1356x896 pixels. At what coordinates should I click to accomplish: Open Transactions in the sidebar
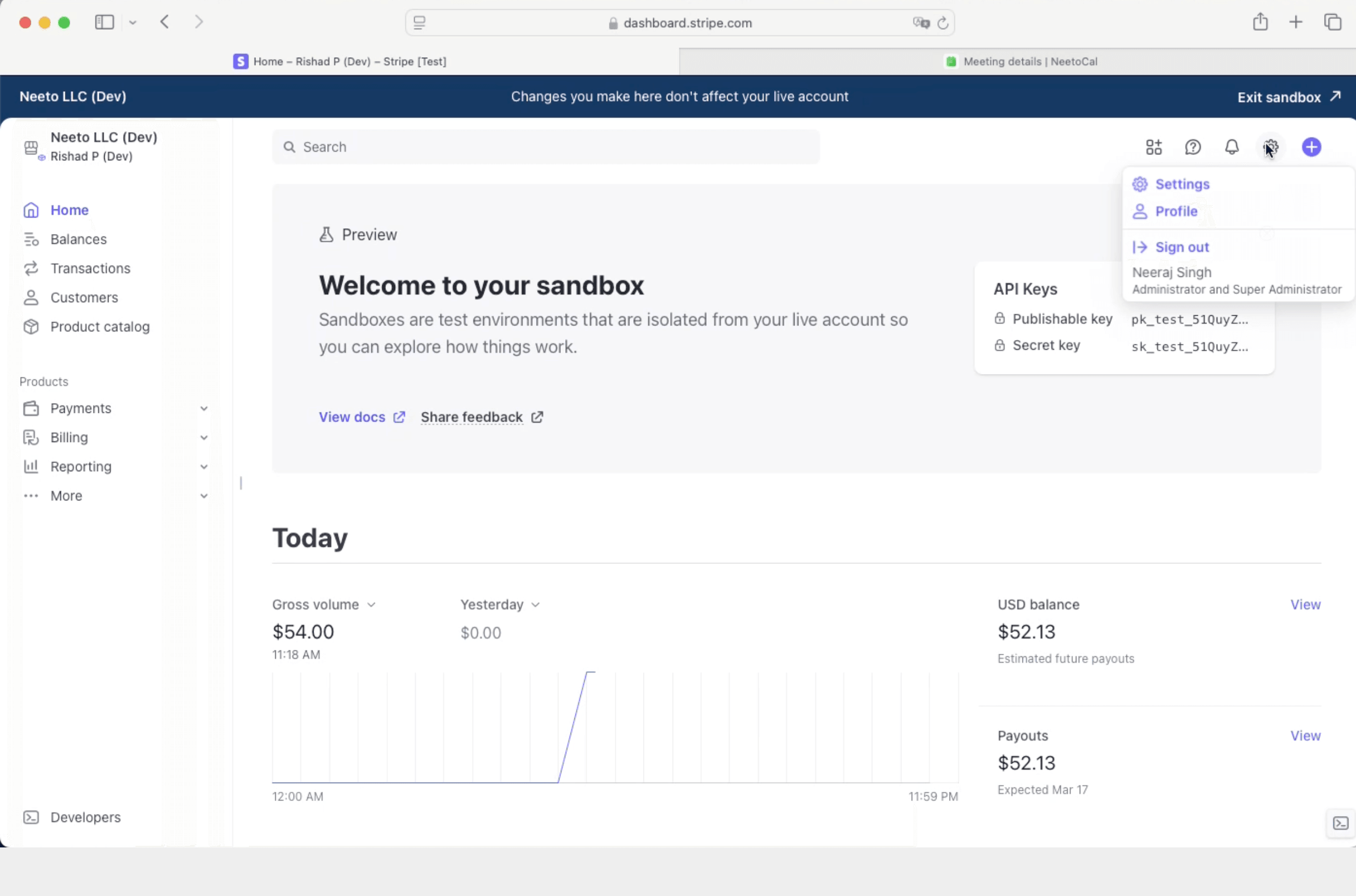(x=90, y=269)
